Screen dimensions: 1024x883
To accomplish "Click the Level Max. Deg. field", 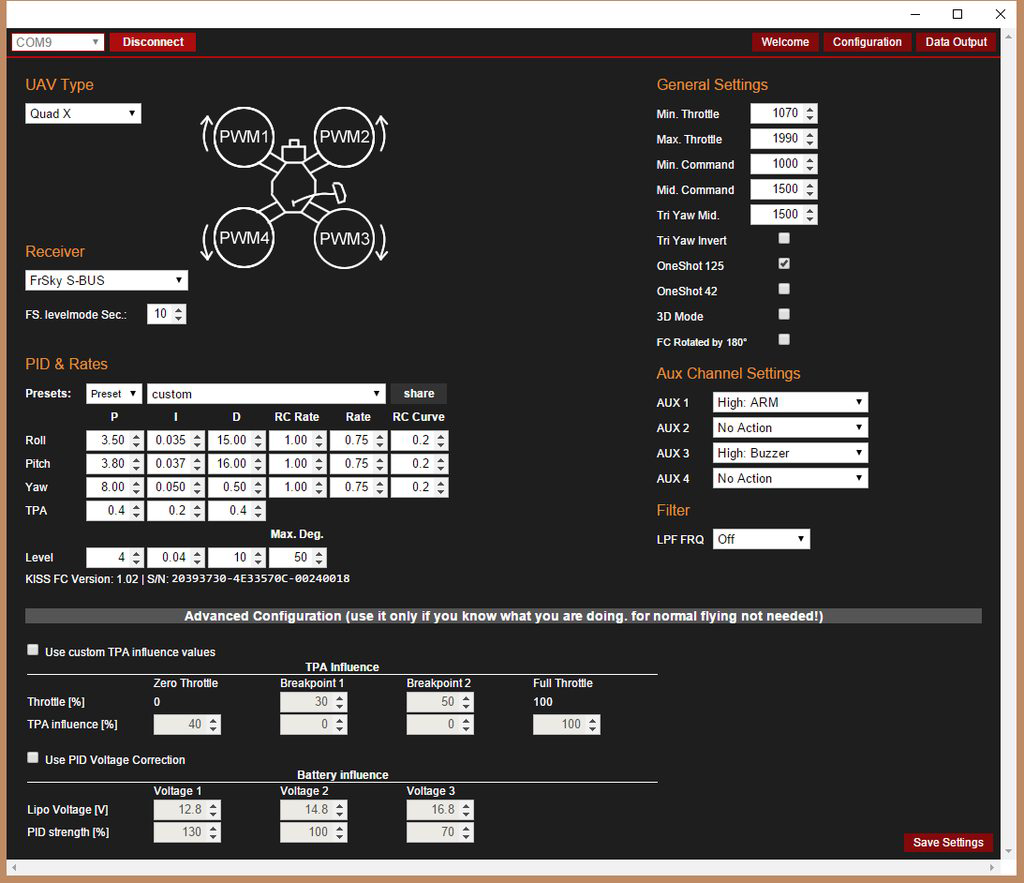I will point(297,558).
